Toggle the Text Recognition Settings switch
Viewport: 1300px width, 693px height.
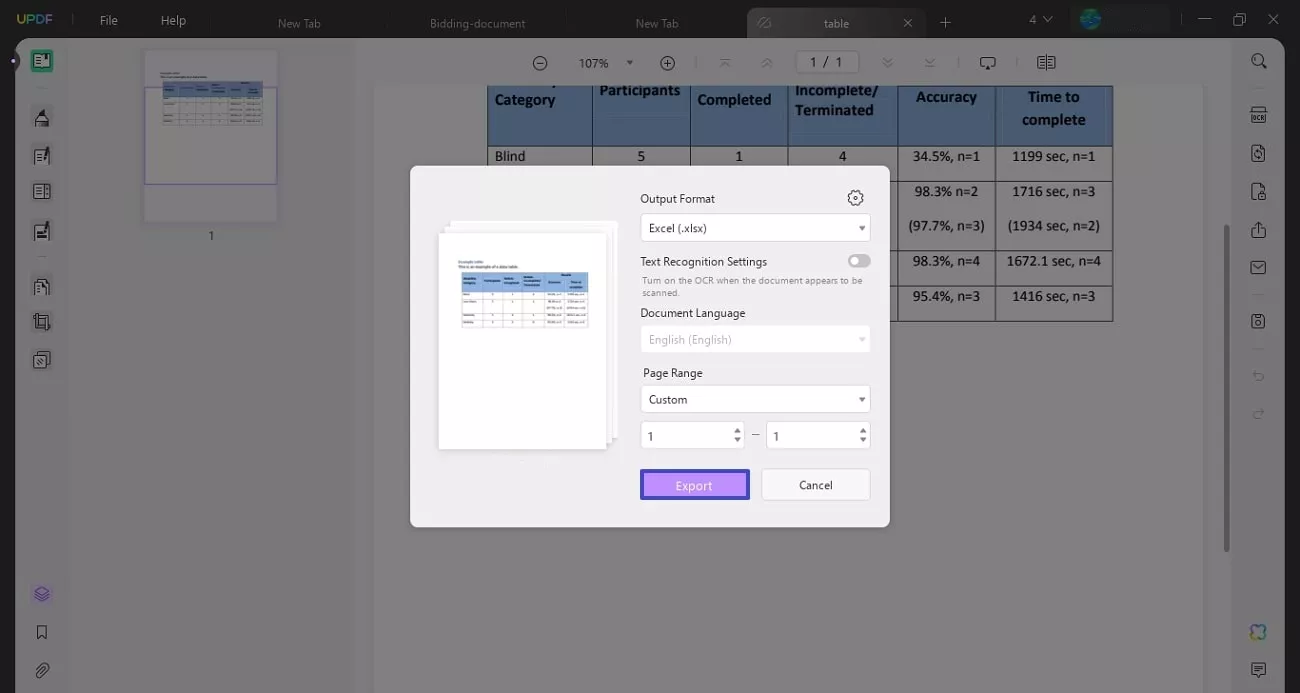click(858, 260)
